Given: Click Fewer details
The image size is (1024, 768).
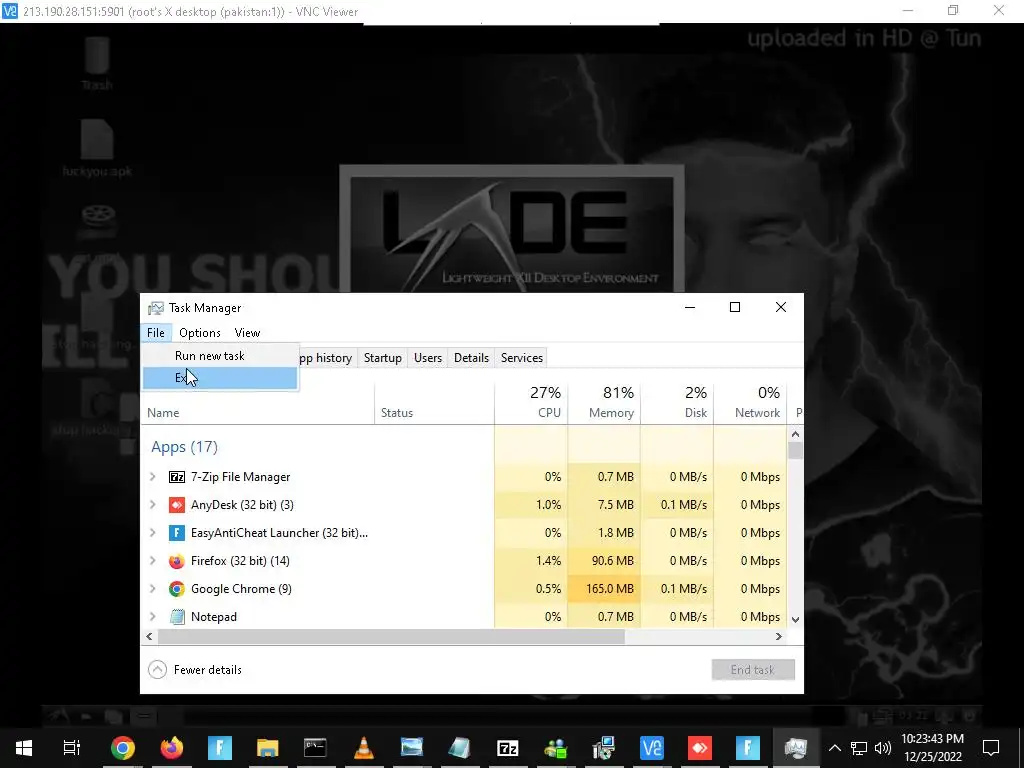Looking at the screenshot, I should pyautogui.click(x=208, y=670).
